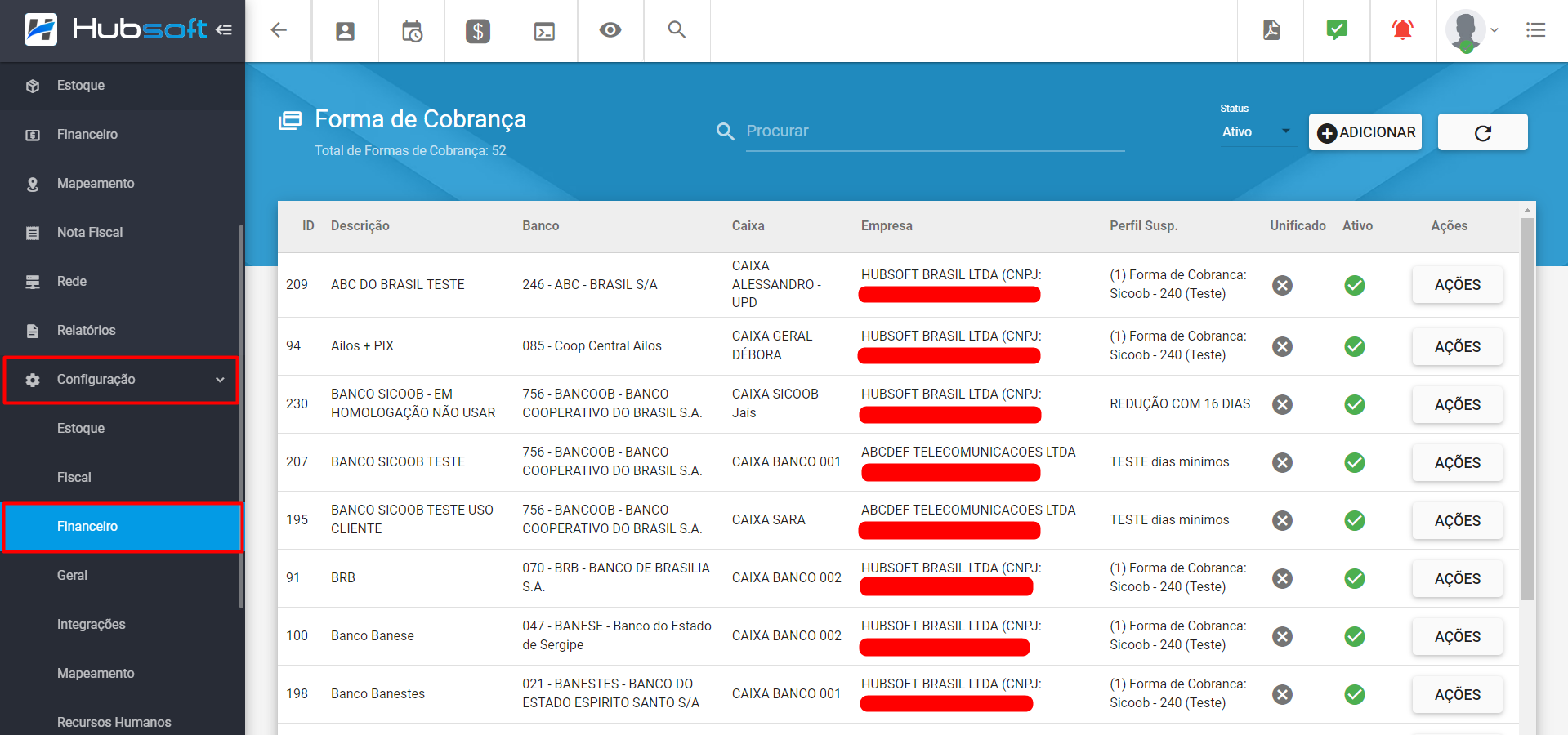
Task: Toggle Ativo check for BANCO SICOOB TESTE row 207
Action: coord(1355,462)
